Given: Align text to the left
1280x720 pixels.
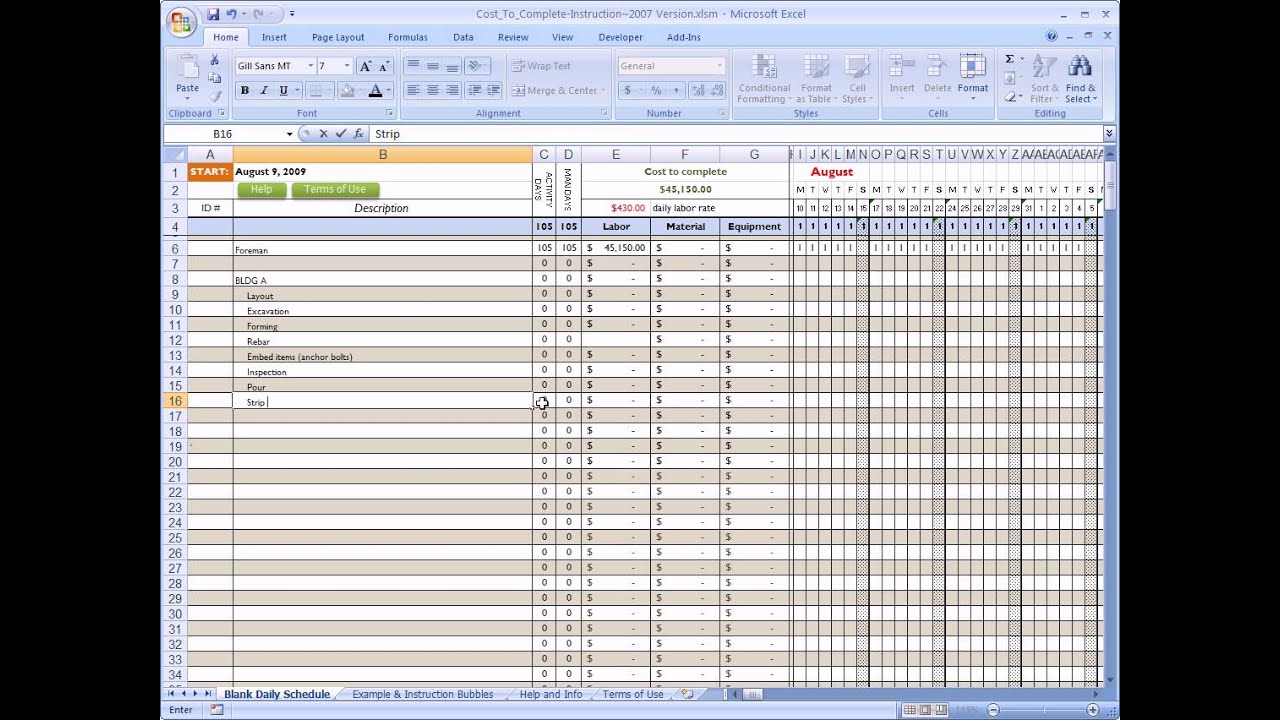Looking at the screenshot, I should pyautogui.click(x=413, y=90).
